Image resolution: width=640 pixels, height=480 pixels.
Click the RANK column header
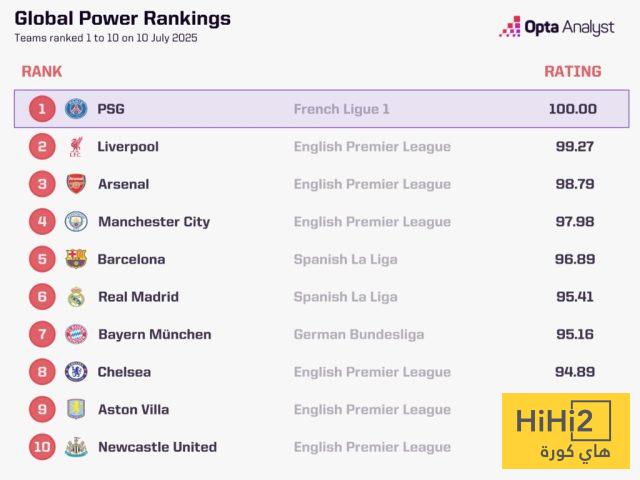(x=41, y=71)
